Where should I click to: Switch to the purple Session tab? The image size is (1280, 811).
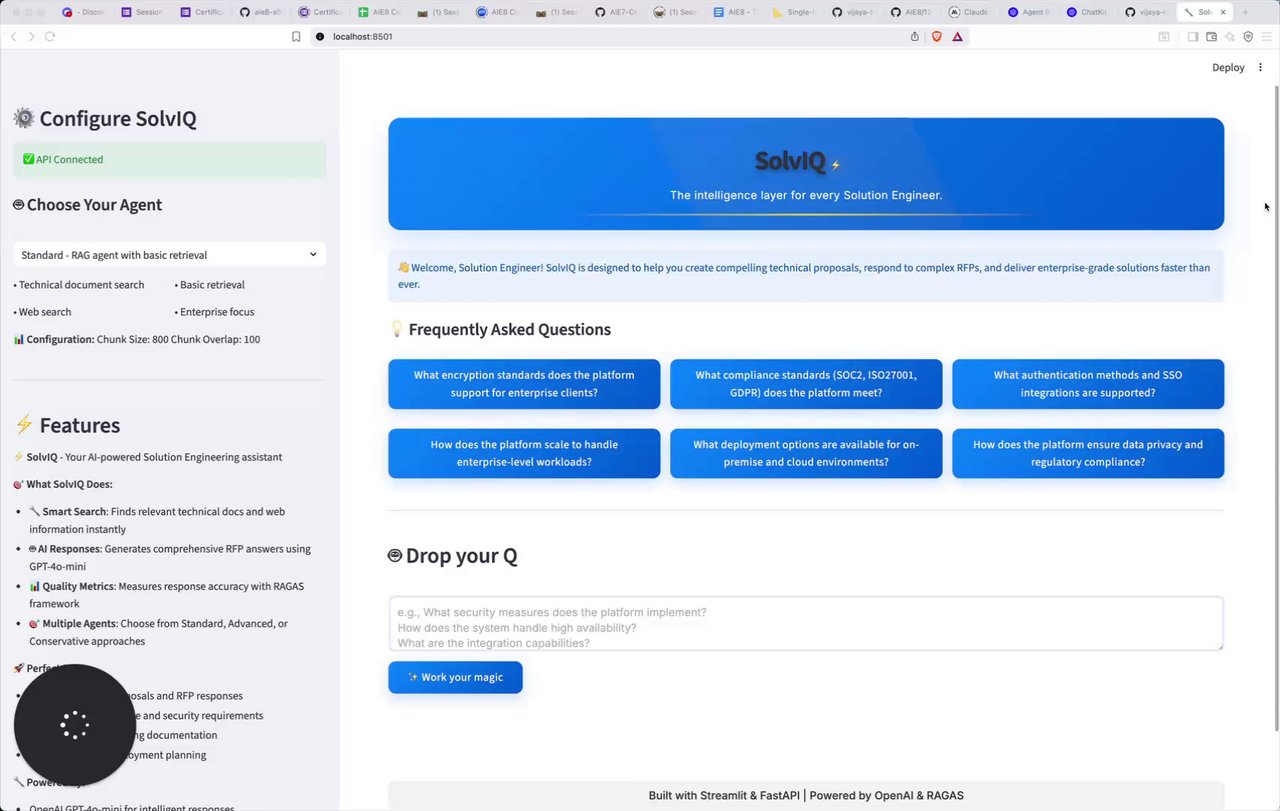[141, 12]
